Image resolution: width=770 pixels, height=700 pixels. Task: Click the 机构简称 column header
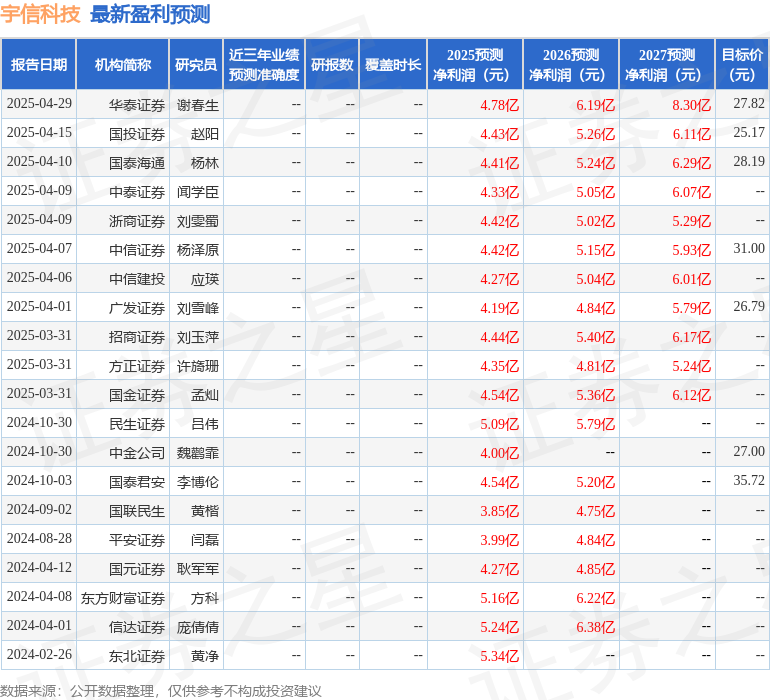[x=122, y=65]
